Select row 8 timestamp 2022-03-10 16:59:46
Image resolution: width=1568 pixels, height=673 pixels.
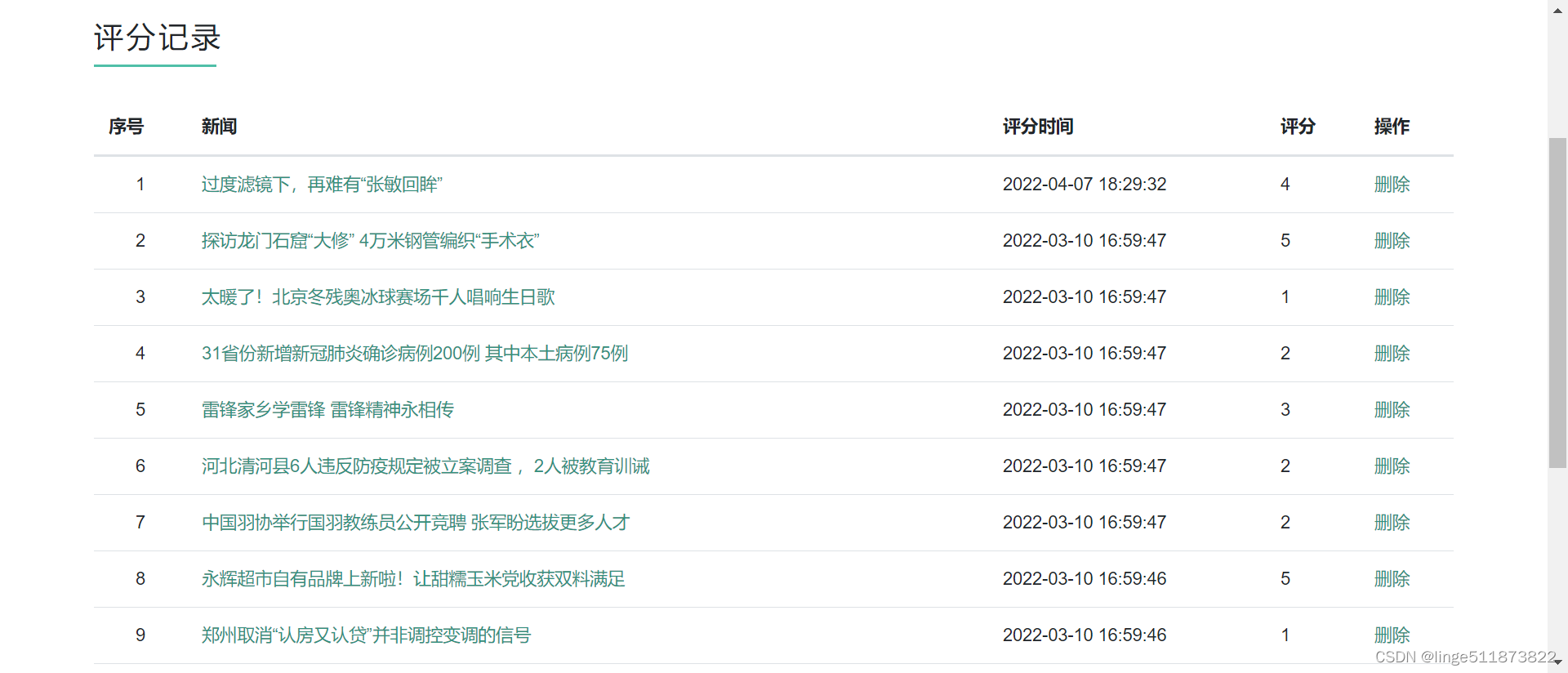pyautogui.click(x=1085, y=579)
